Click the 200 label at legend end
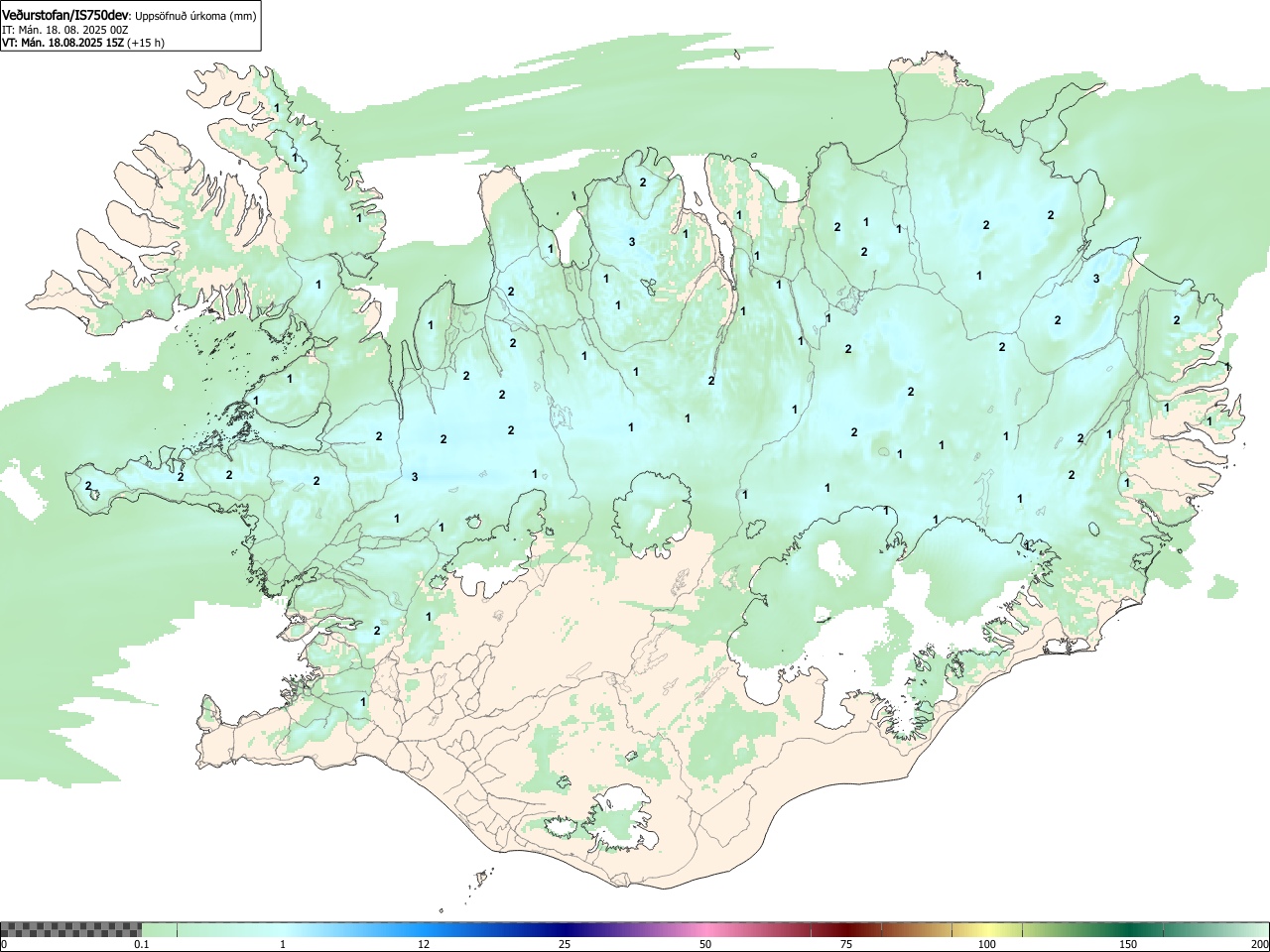 click(x=1259, y=944)
